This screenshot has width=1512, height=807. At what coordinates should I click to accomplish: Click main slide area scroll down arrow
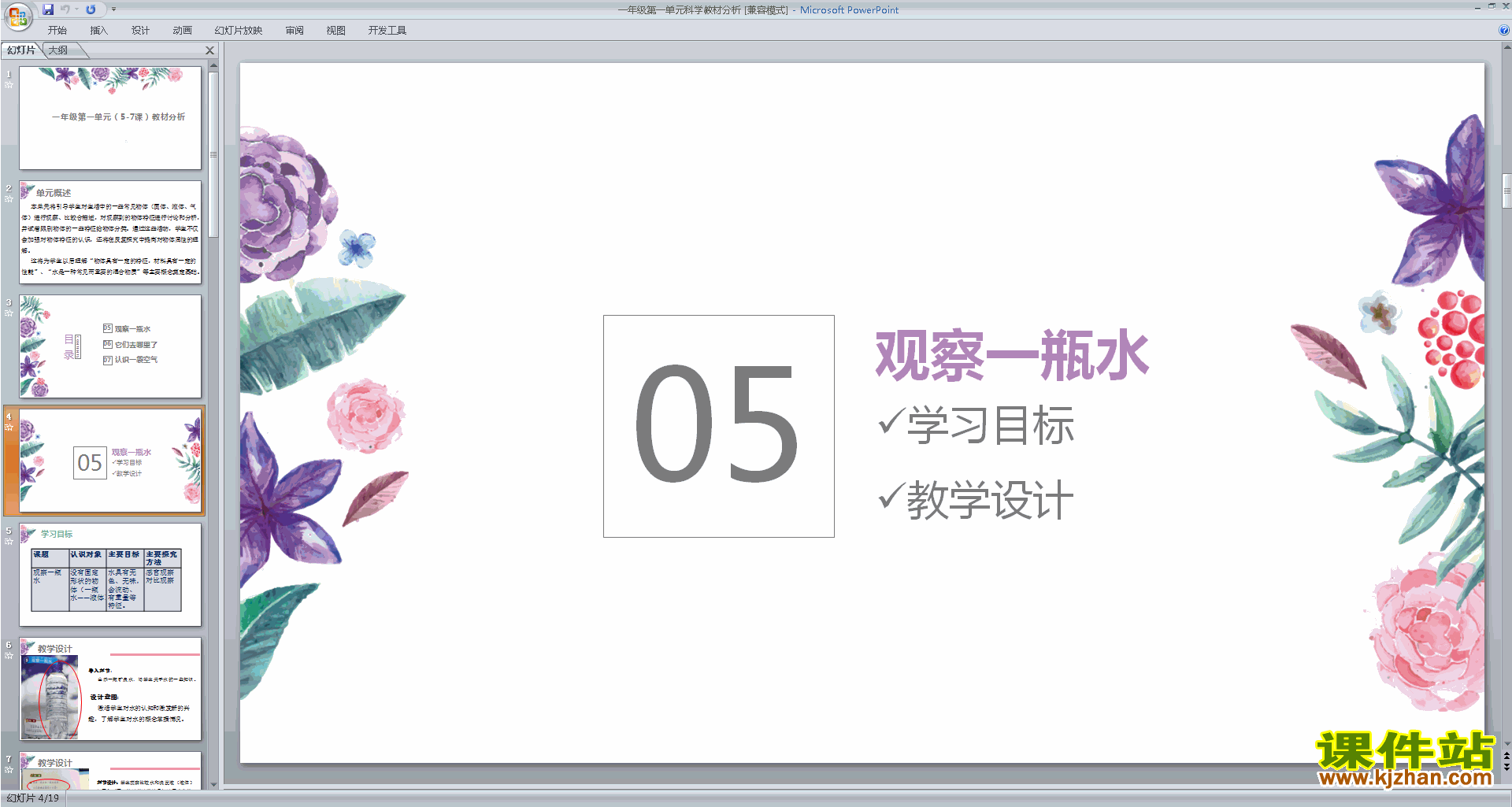(x=1506, y=743)
